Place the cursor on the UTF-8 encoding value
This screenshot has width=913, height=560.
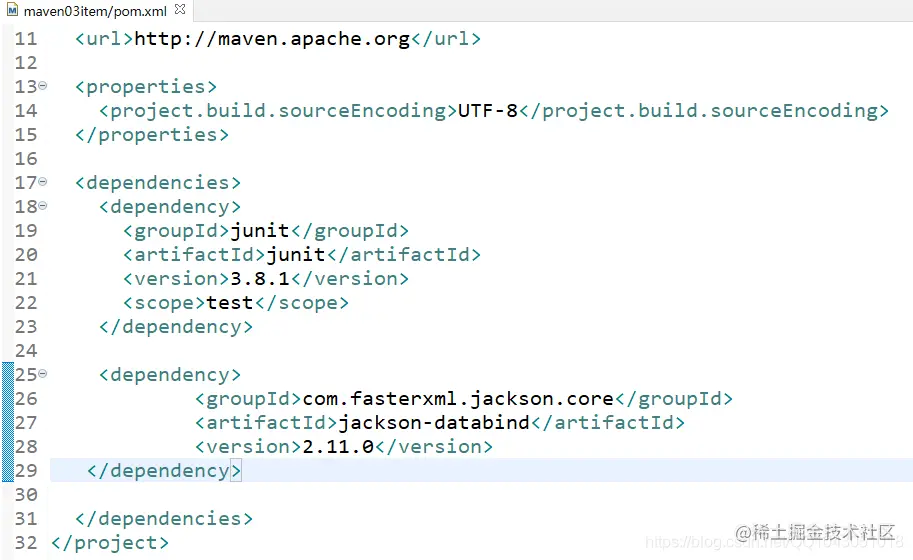pyautogui.click(x=488, y=111)
